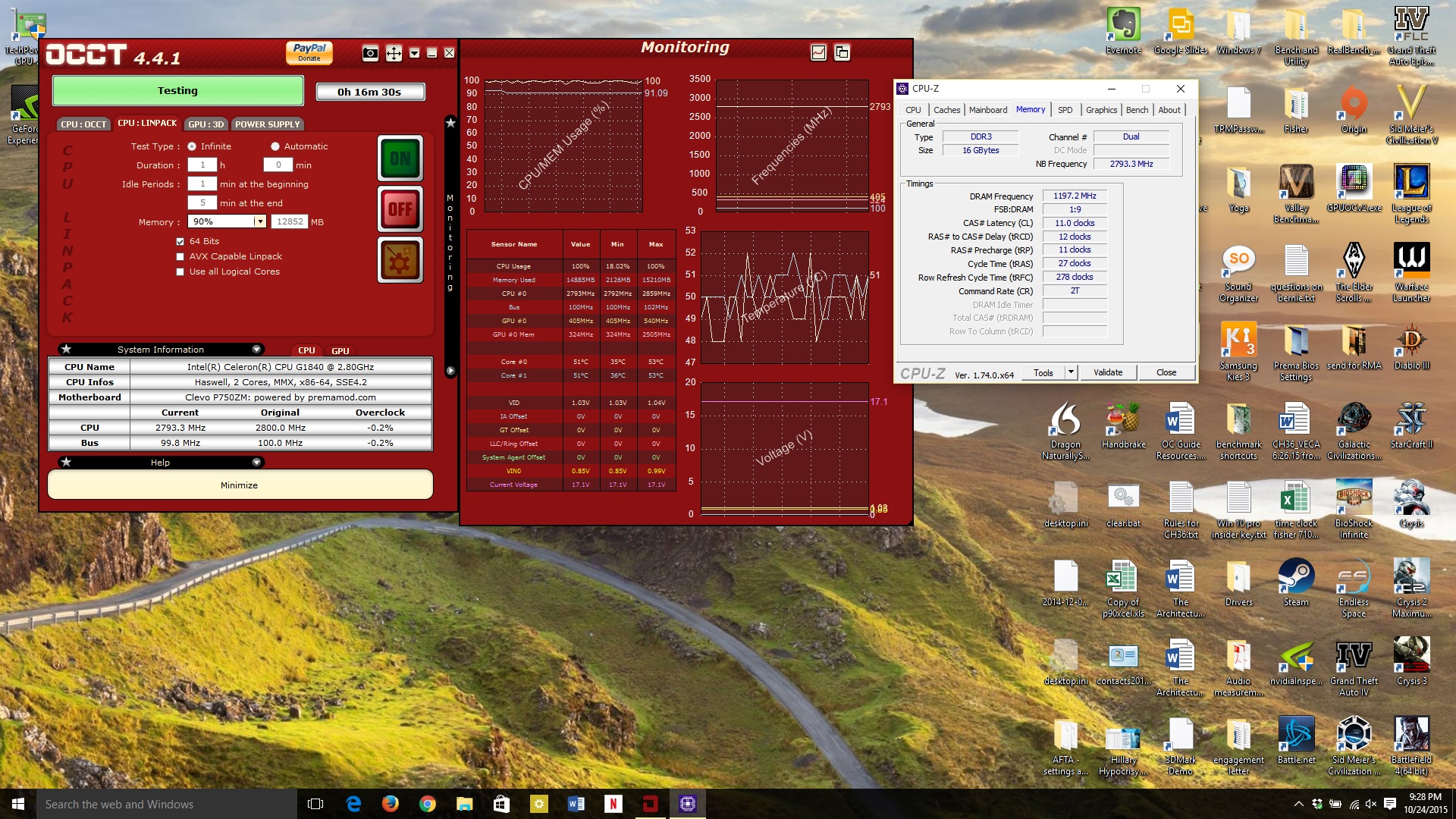Click the Duration minutes field
This screenshot has width=1456, height=819.
point(278,165)
